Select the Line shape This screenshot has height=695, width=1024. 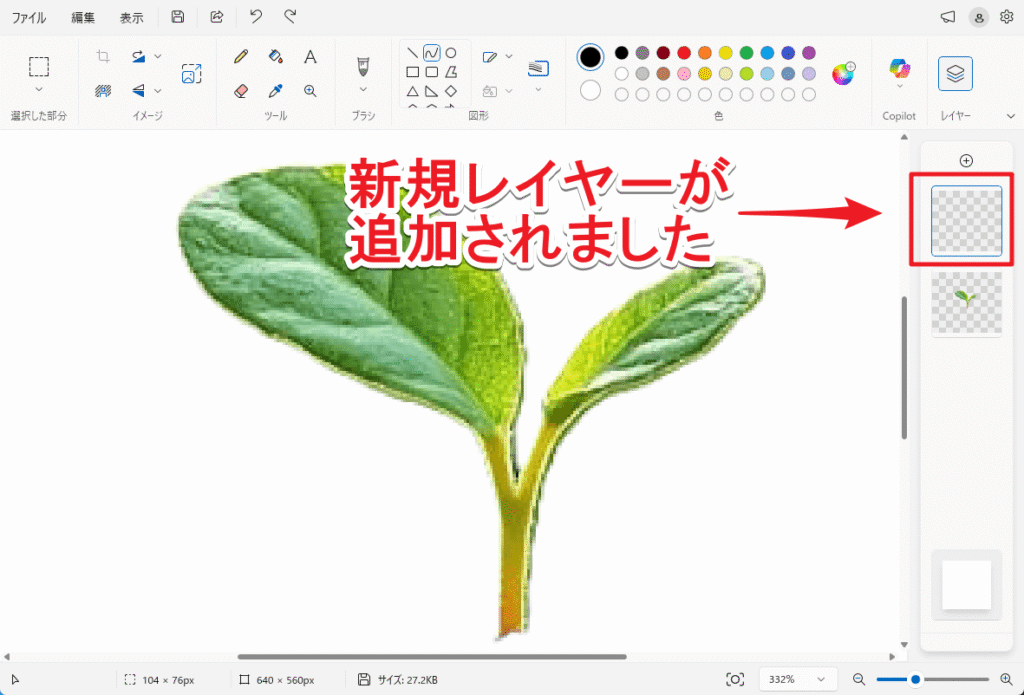413,53
